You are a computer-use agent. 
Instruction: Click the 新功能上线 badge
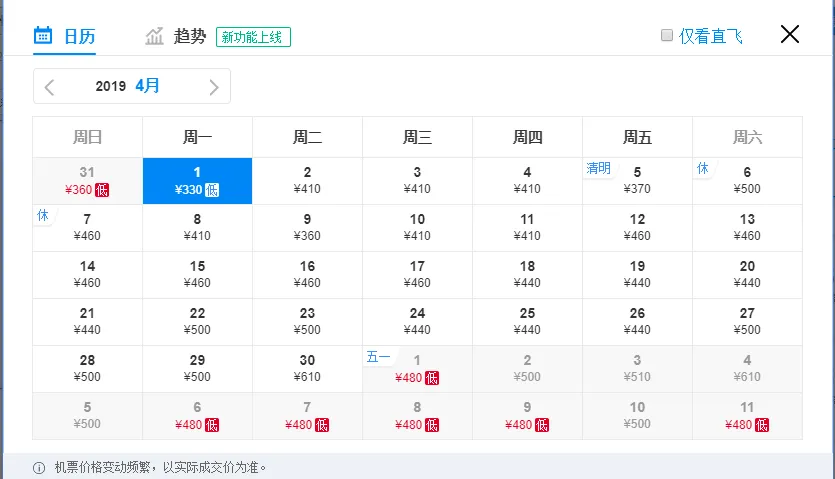[253, 37]
